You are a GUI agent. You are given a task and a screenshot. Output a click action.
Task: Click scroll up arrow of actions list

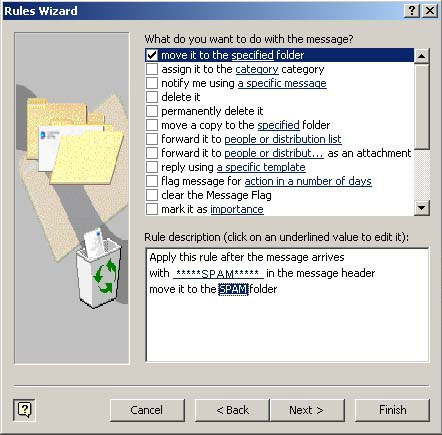click(x=422, y=56)
